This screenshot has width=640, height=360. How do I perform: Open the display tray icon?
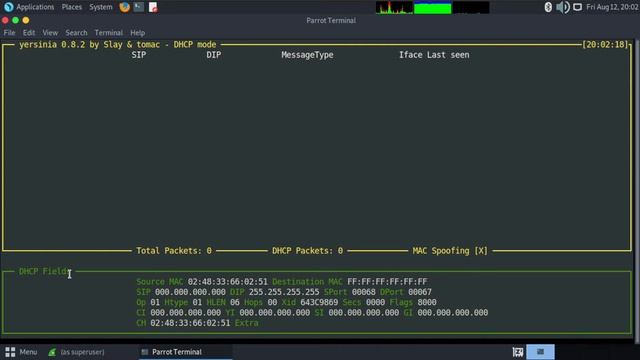(x=577, y=7)
